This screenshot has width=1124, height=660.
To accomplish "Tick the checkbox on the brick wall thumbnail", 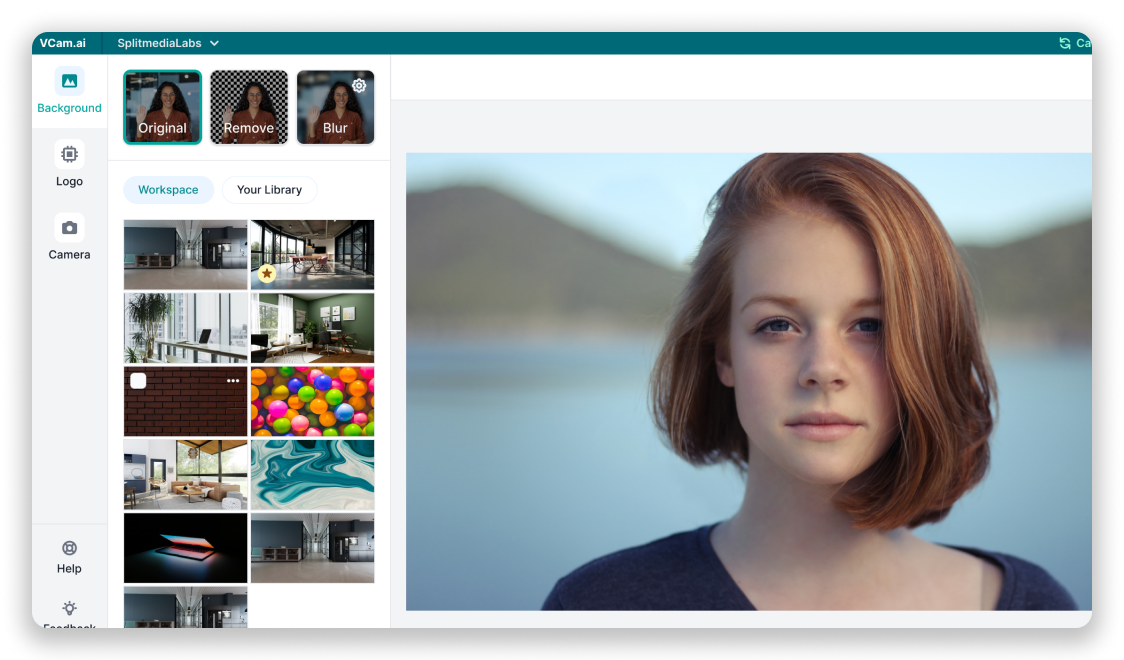I will click(138, 379).
